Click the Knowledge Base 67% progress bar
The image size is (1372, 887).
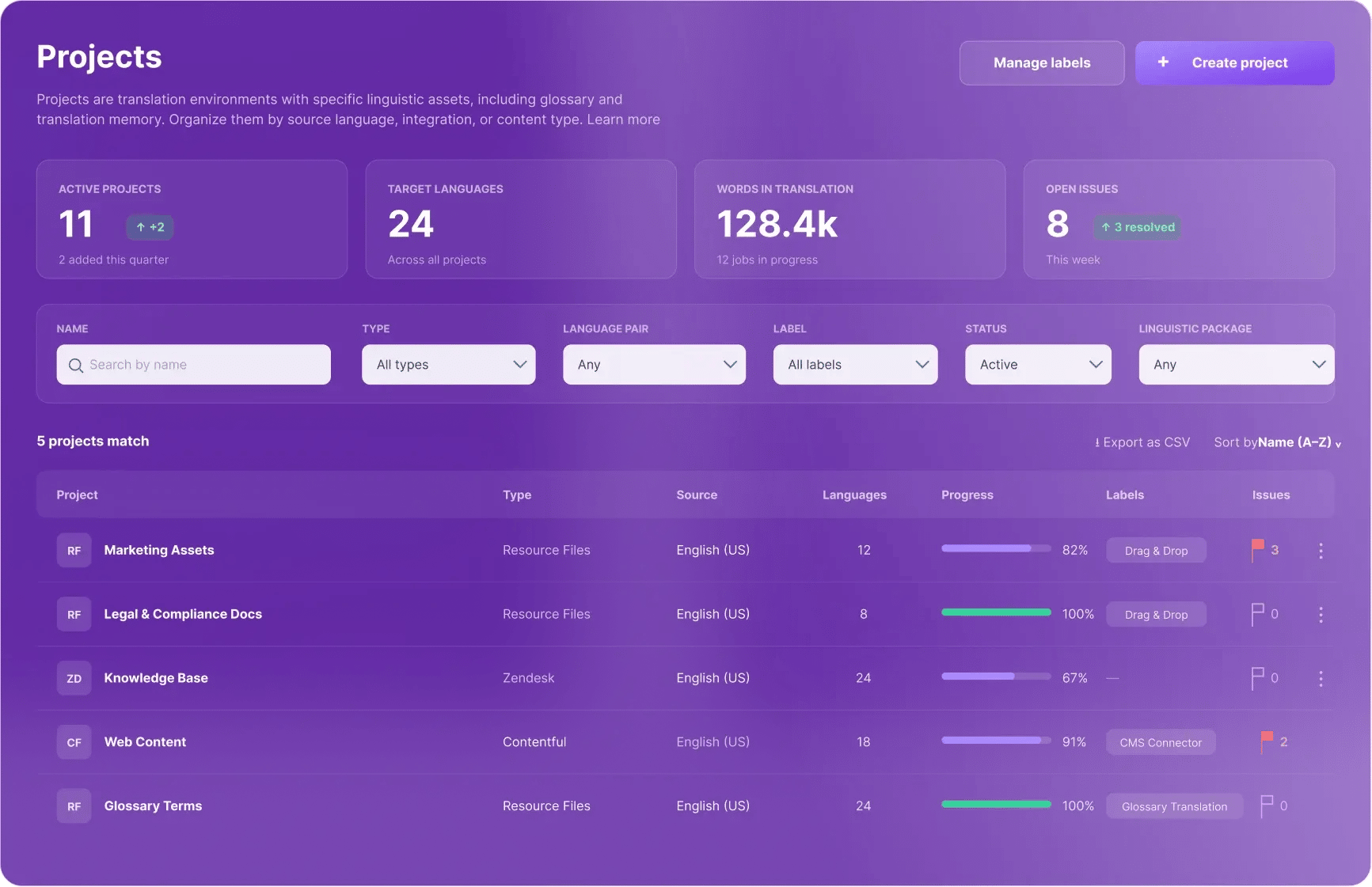click(x=996, y=677)
